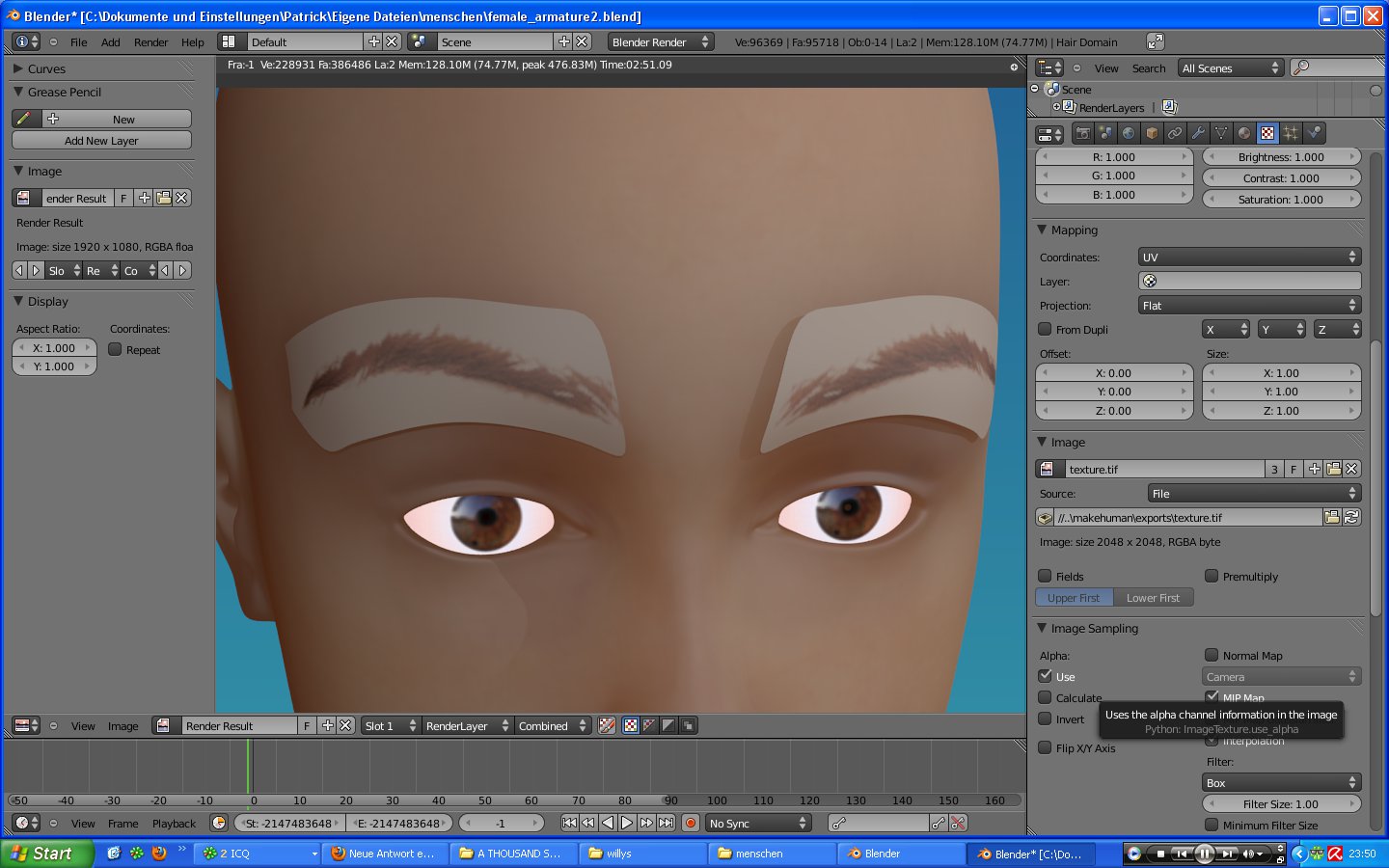Enable the Normal Map checkbox

click(1212, 655)
